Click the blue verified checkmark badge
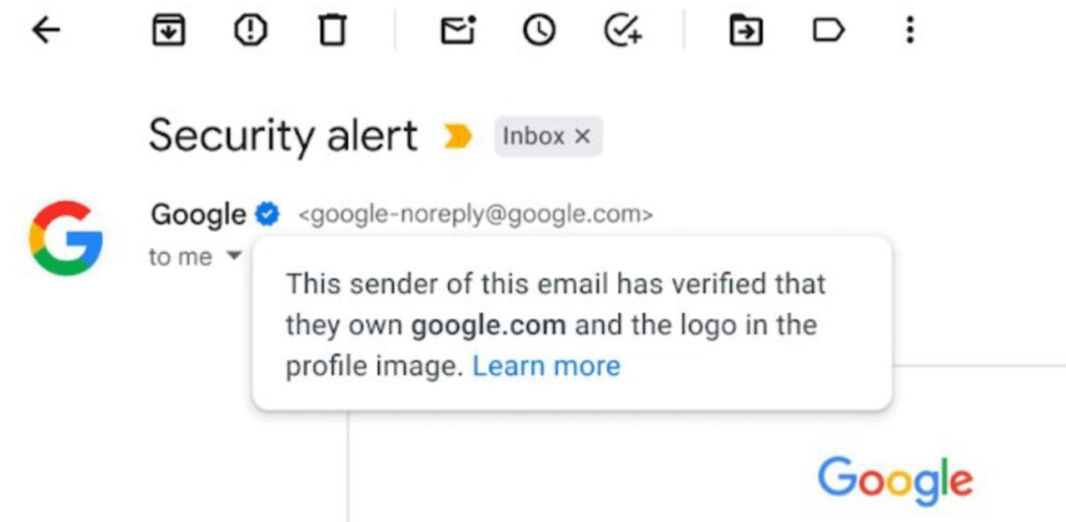Image resolution: width=1066 pixels, height=522 pixels. pos(266,215)
